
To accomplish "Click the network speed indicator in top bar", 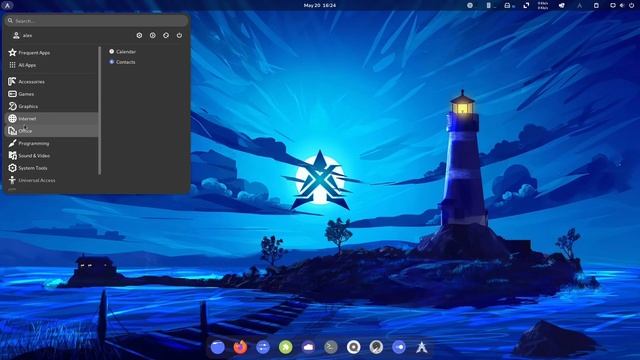I will click(543, 5).
